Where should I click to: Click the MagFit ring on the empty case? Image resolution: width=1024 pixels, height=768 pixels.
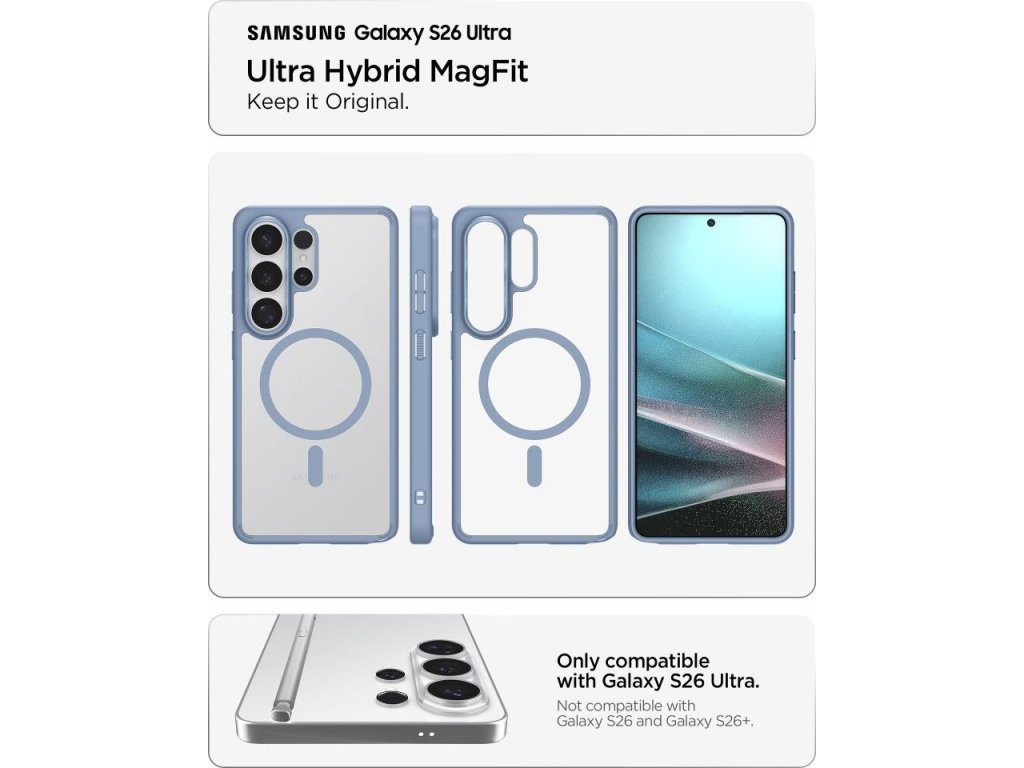pyautogui.click(x=534, y=383)
